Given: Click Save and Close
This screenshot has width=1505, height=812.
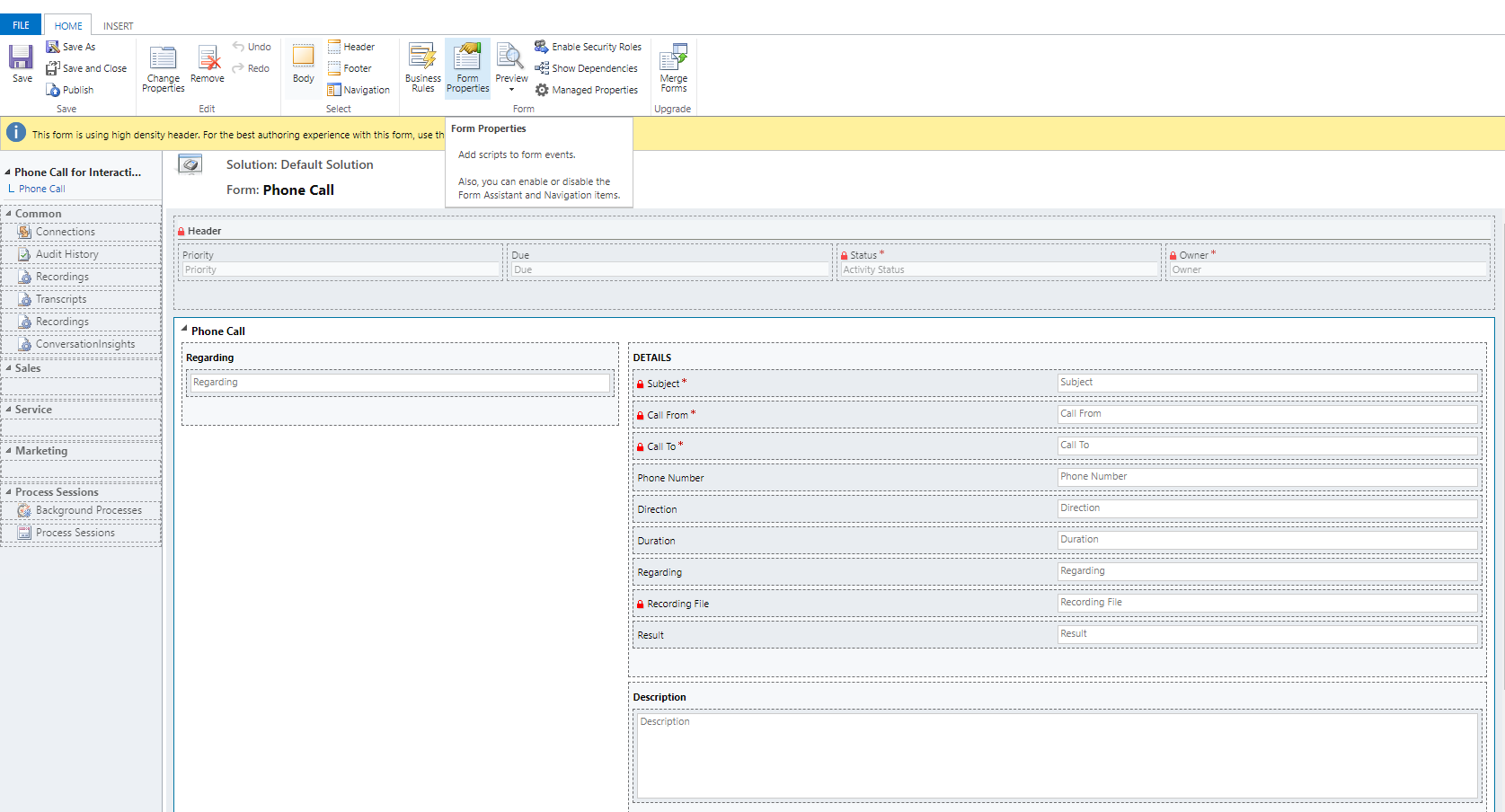Looking at the screenshot, I should (x=86, y=68).
